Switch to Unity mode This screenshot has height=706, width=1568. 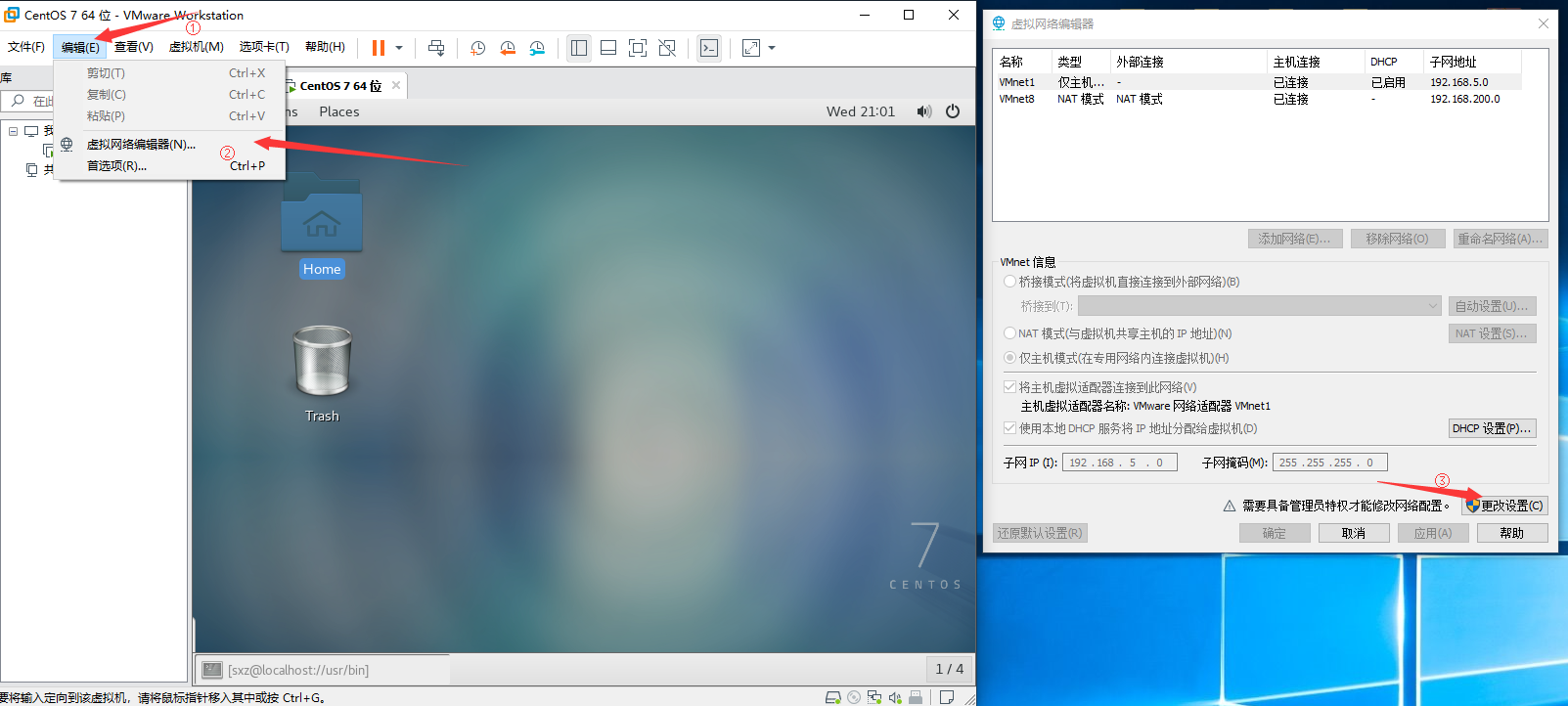[667, 48]
